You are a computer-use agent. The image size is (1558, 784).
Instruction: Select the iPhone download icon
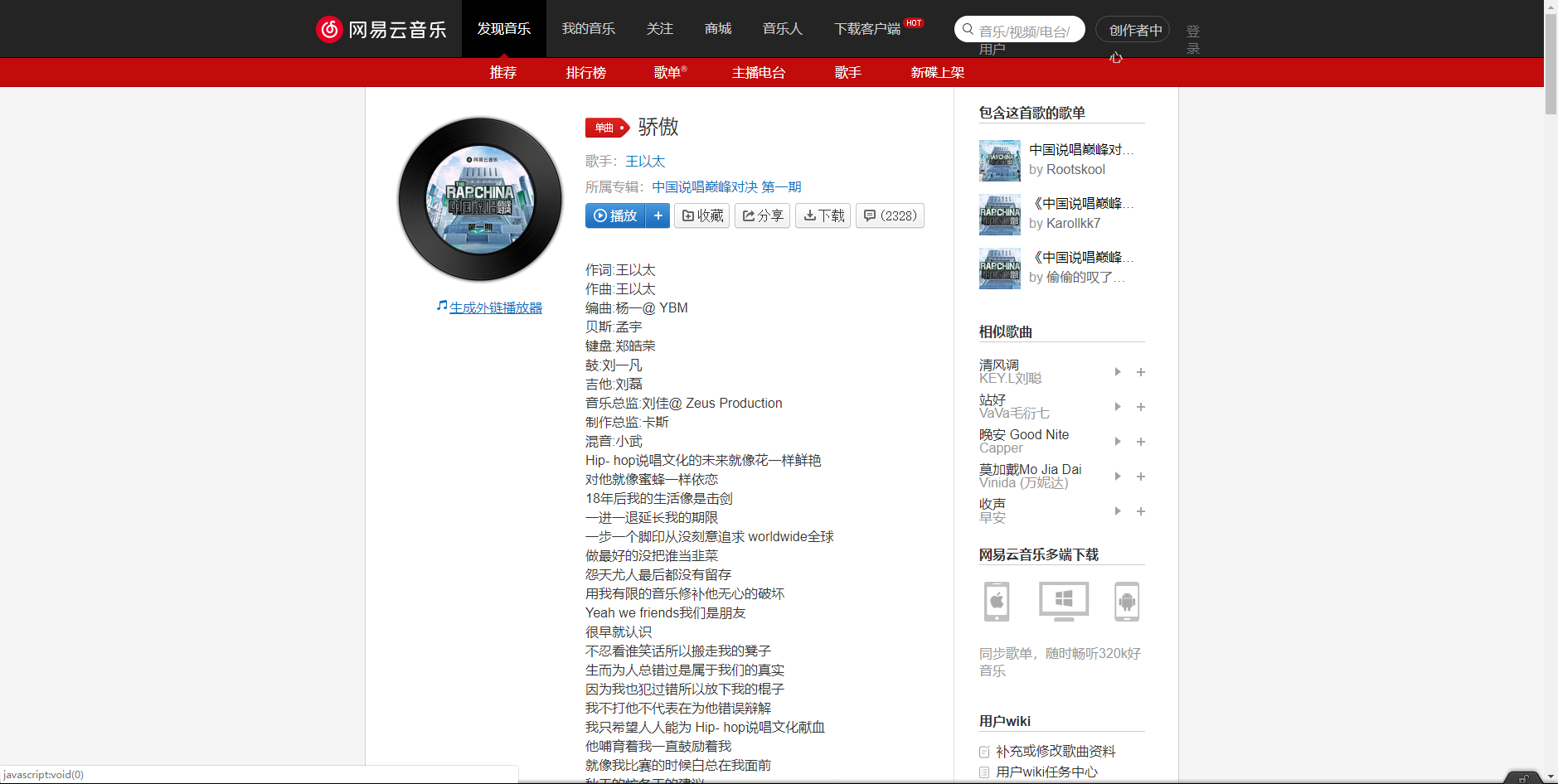(996, 602)
